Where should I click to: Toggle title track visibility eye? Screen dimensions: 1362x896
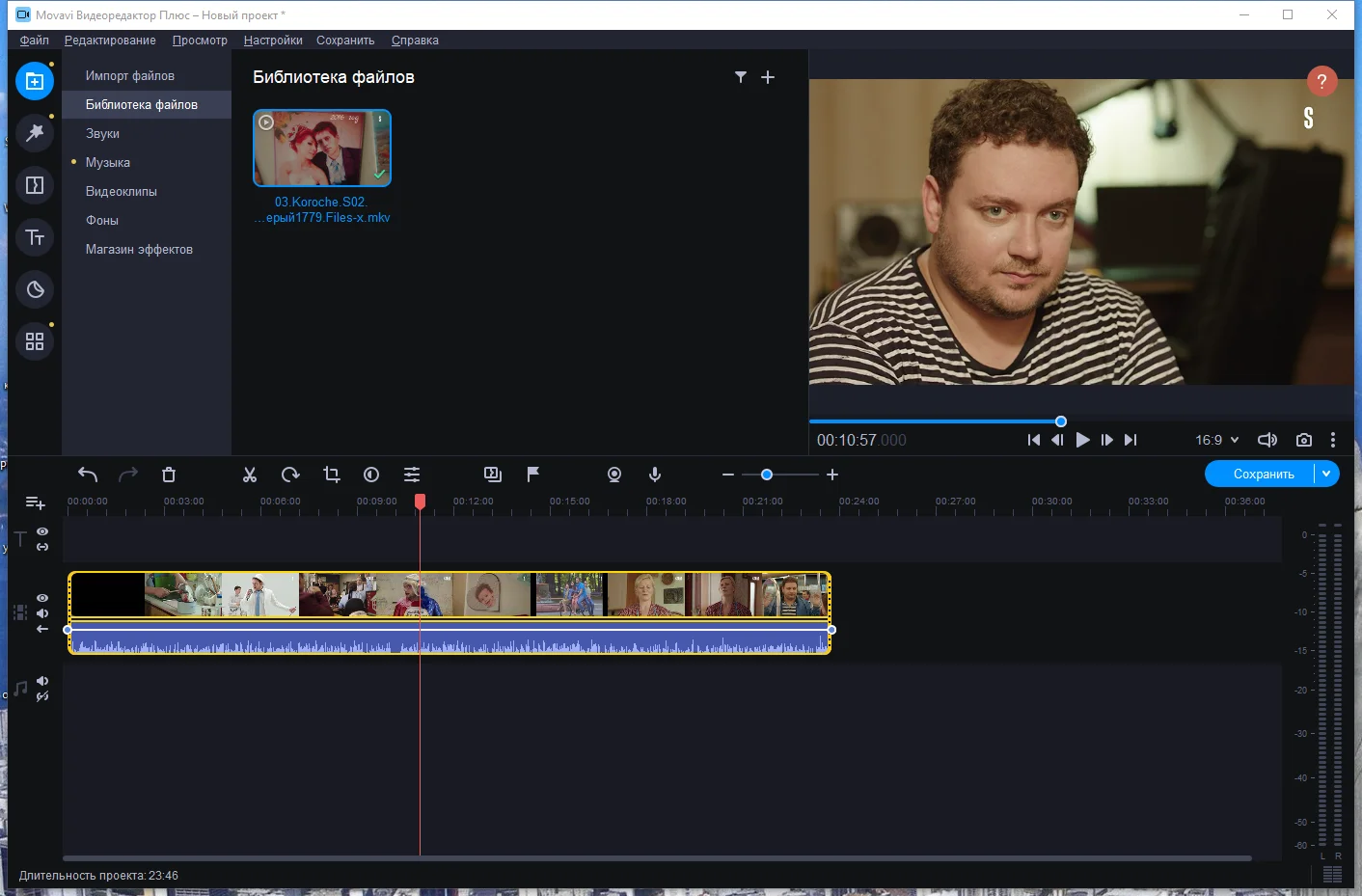point(42,531)
